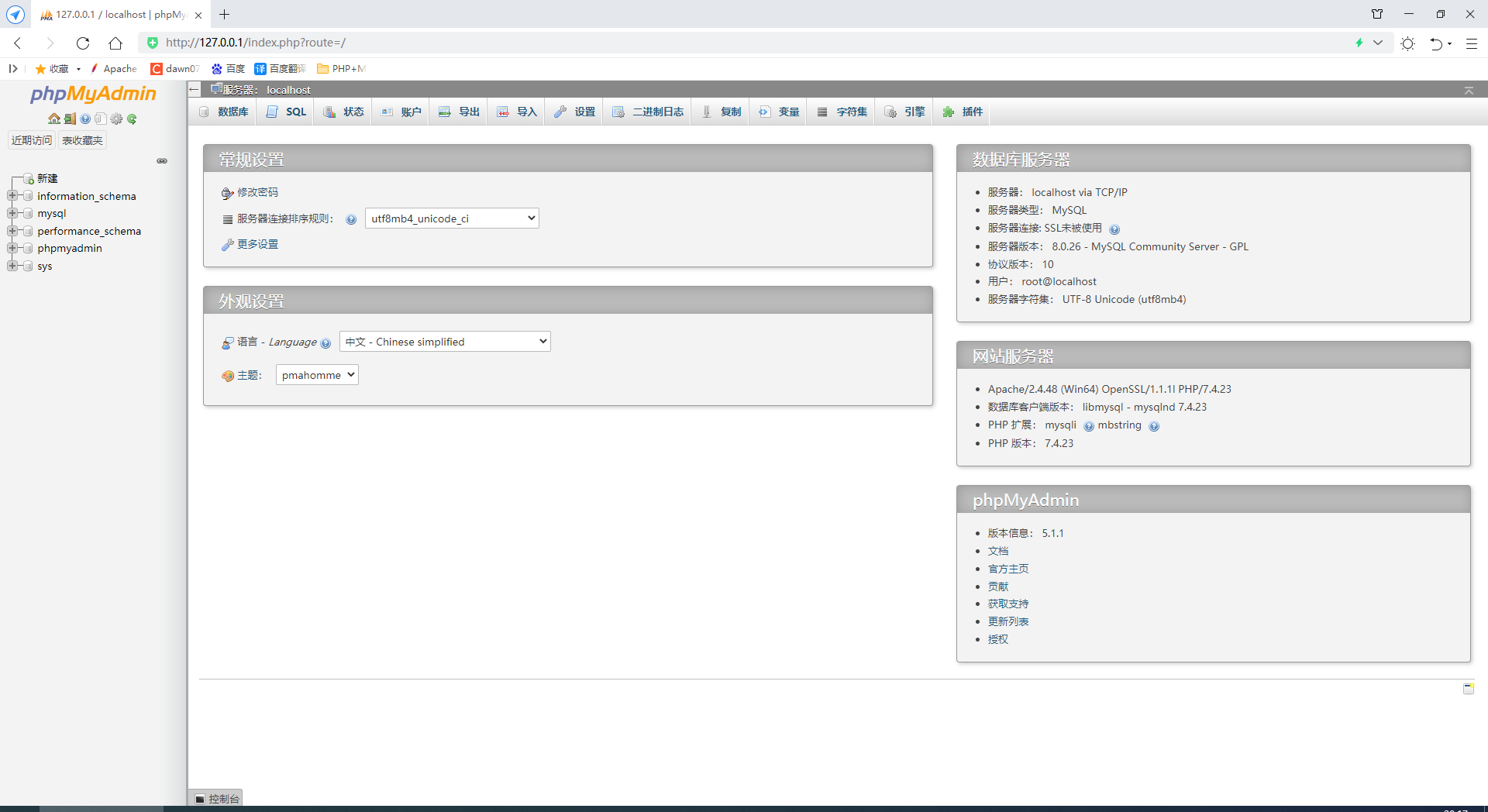1488x812 pixels.
Task: Click help icon after SSL未被使用
Action: pos(1114,229)
